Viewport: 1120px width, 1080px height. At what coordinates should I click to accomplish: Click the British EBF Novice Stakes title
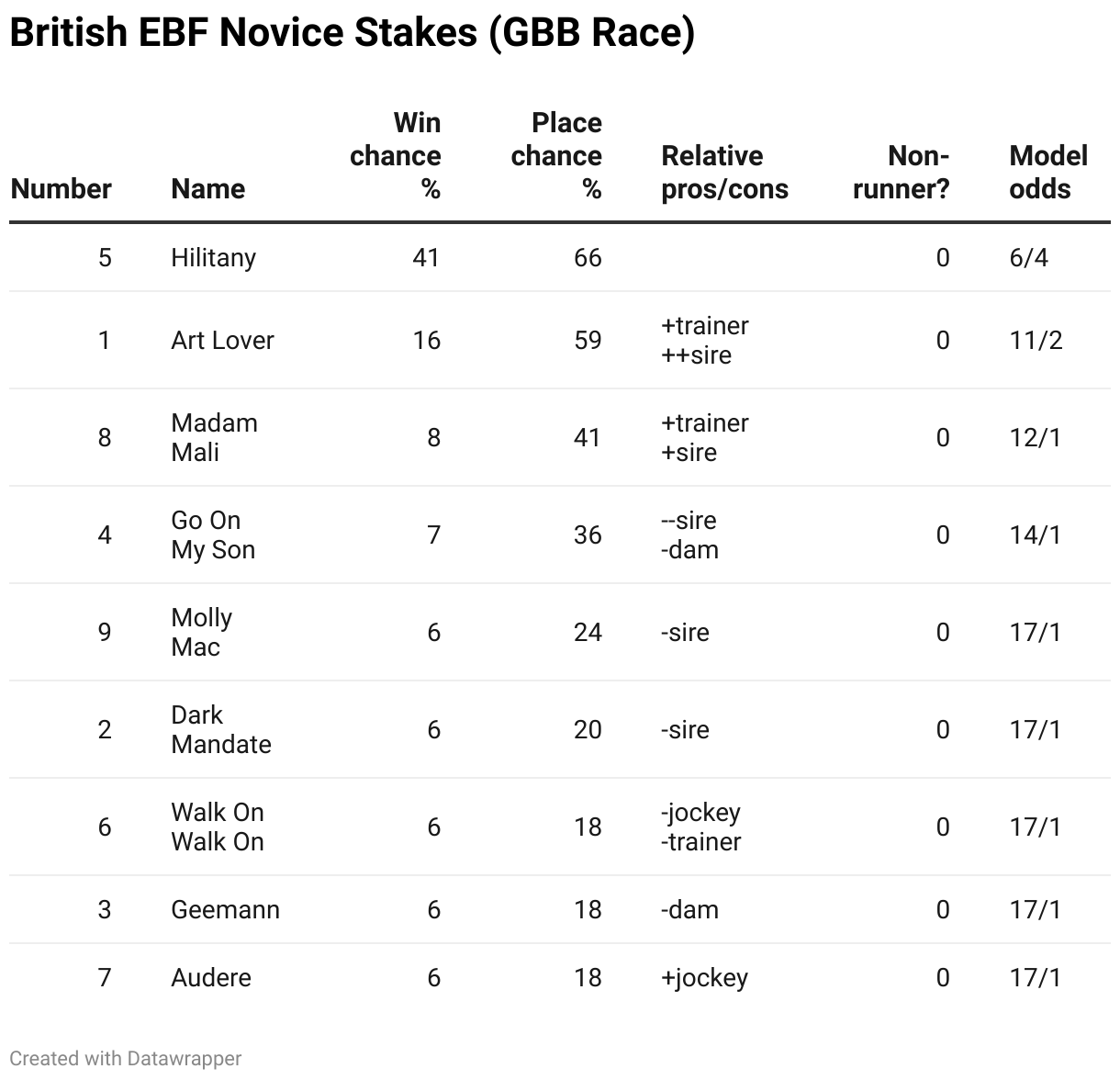(x=353, y=33)
